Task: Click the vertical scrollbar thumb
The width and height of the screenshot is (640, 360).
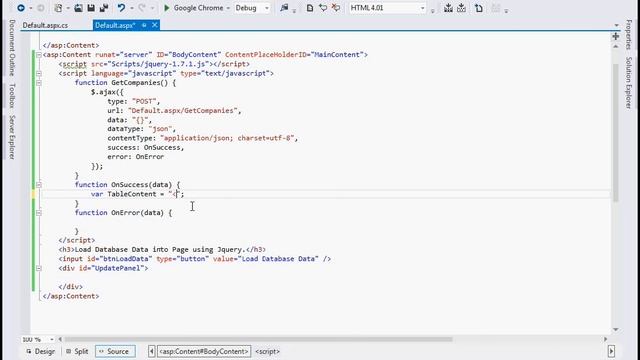Action: click(x=616, y=132)
